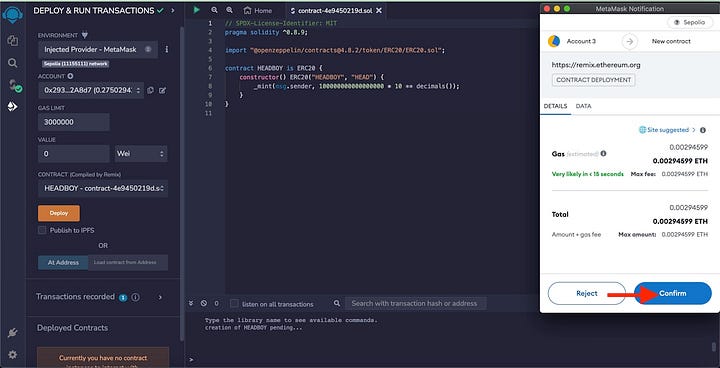The image size is (720, 368).
Task: Click the pending transactions count 0
Action: pyautogui.click(x=217, y=304)
